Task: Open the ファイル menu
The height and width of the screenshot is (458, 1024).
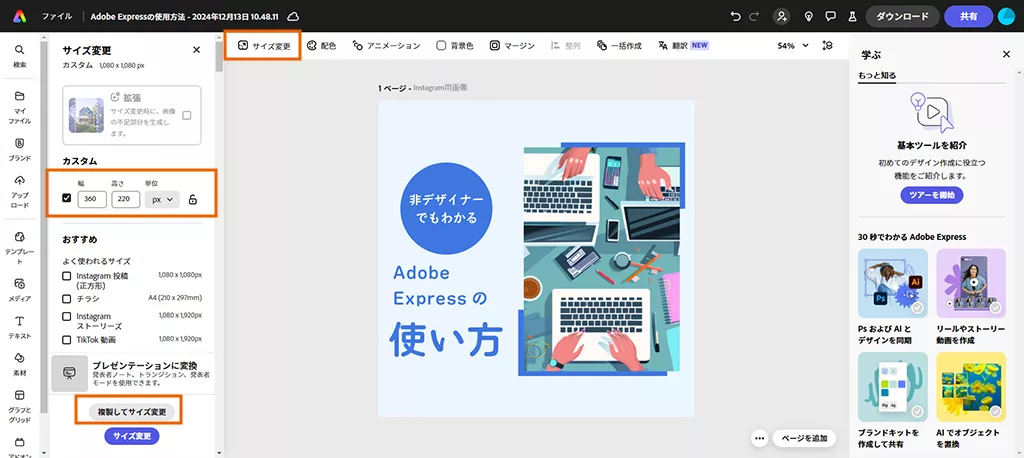Action: click(57, 16)
